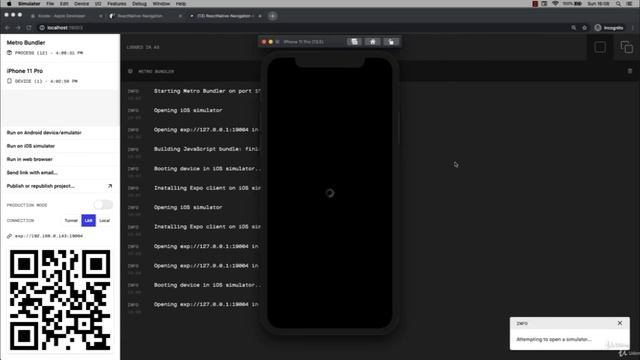Viewport: 640px width, 360px height.
Task: Click the Sun 16:08 clock in the menu bar
Action: click(x=598, y=4)
